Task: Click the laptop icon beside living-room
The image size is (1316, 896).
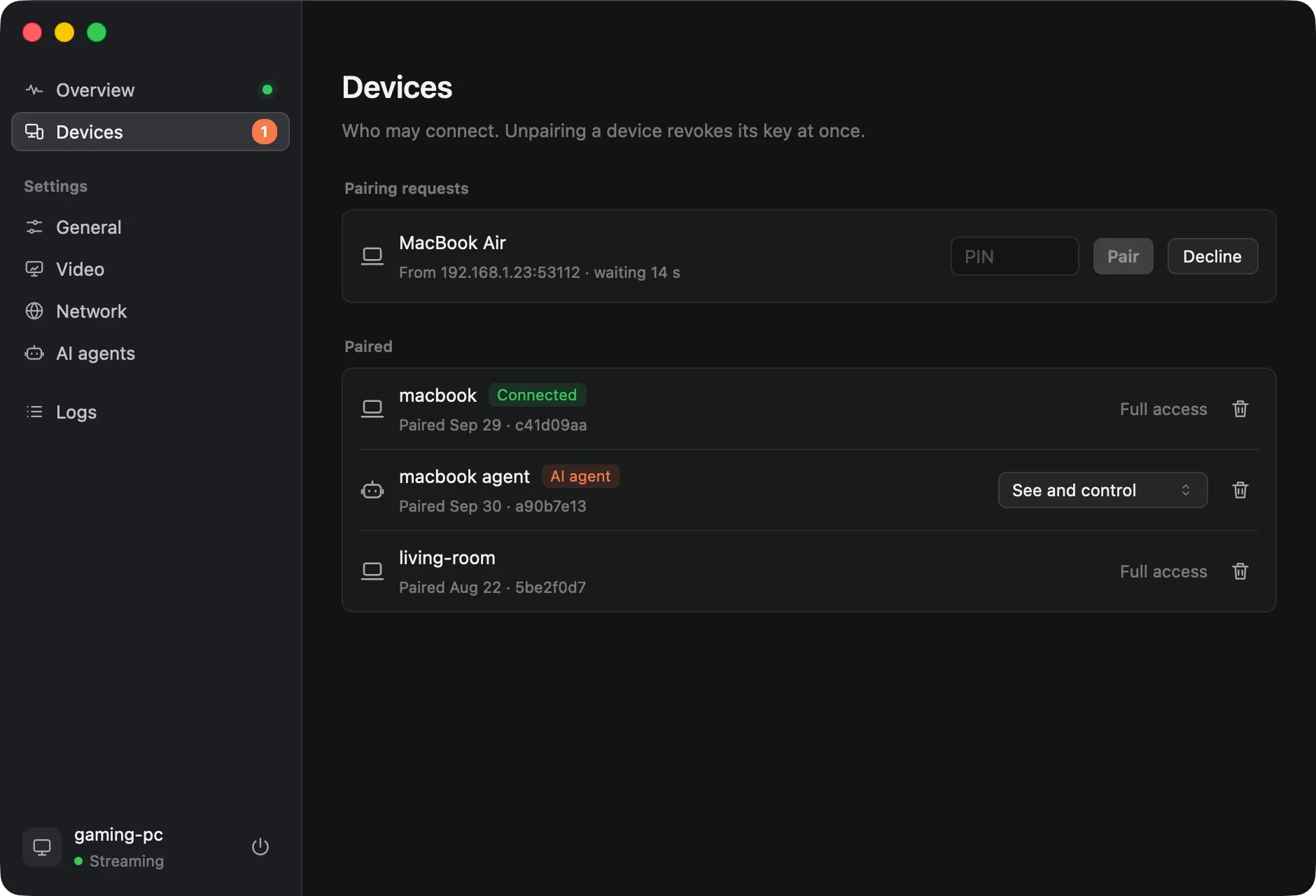Action: (372, 571)
